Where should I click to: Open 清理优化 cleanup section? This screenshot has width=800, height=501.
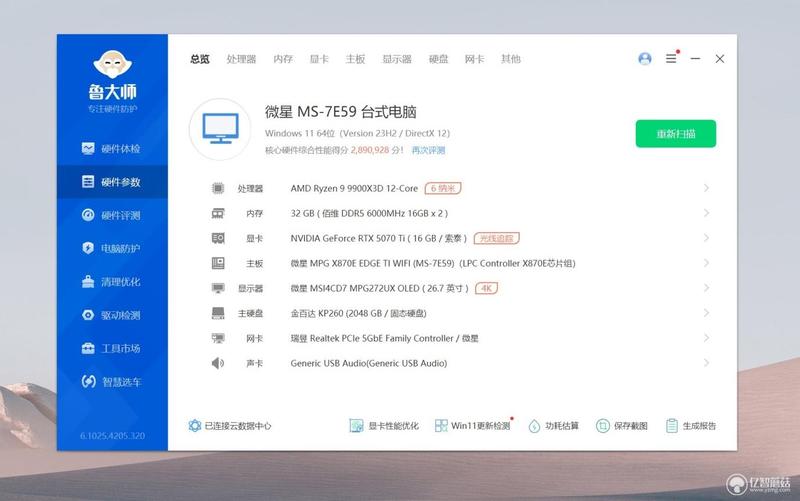[112, 282]
